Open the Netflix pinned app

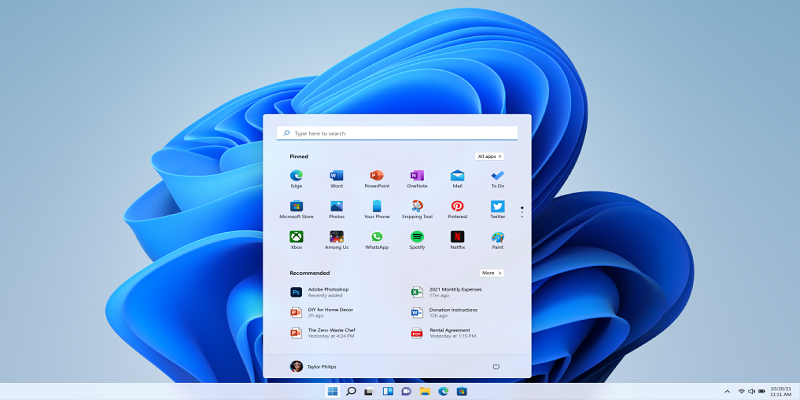click(457, 237)
